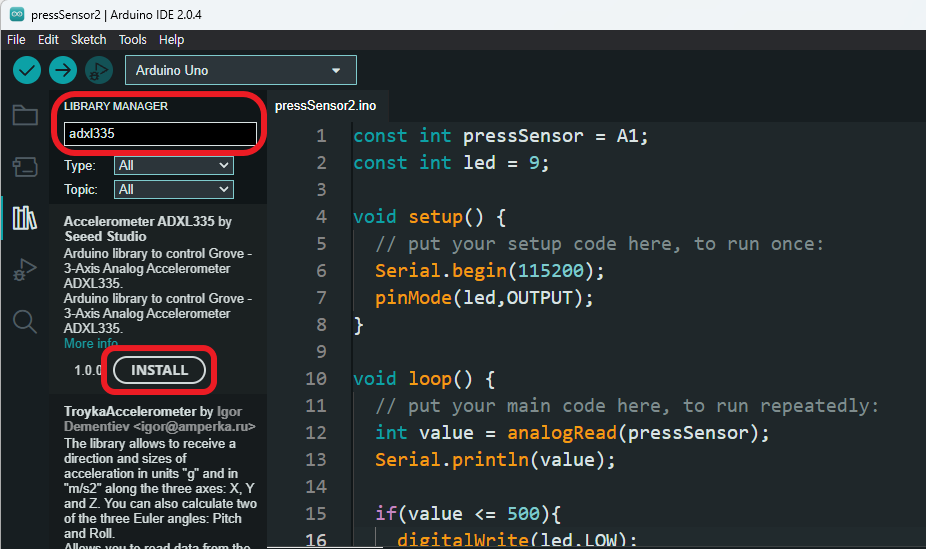Click the Accelerometer ADXL335 by Seeed Studio title

(x=148, y=228)
